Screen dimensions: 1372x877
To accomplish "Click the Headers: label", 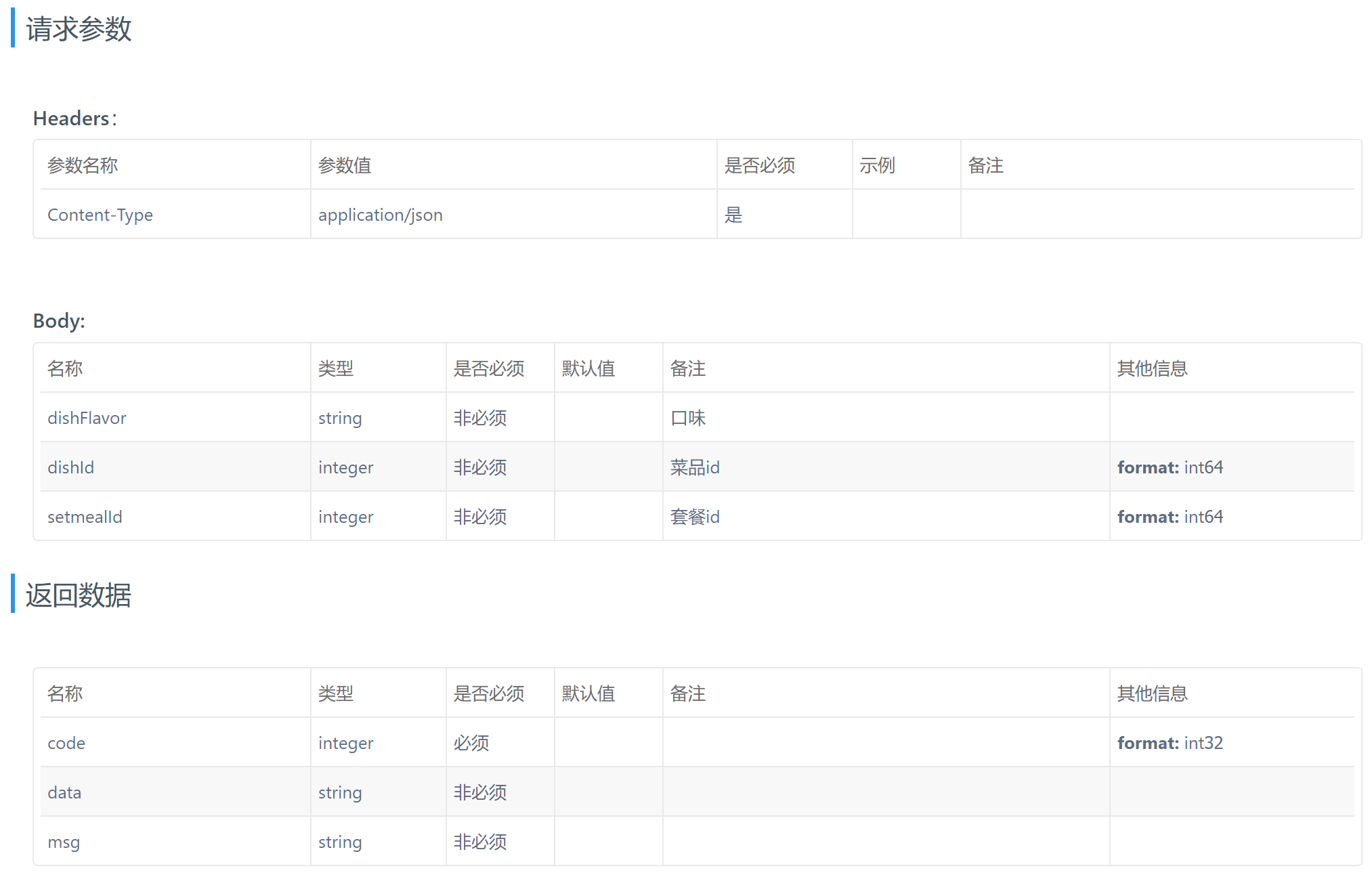I will 74,119.
